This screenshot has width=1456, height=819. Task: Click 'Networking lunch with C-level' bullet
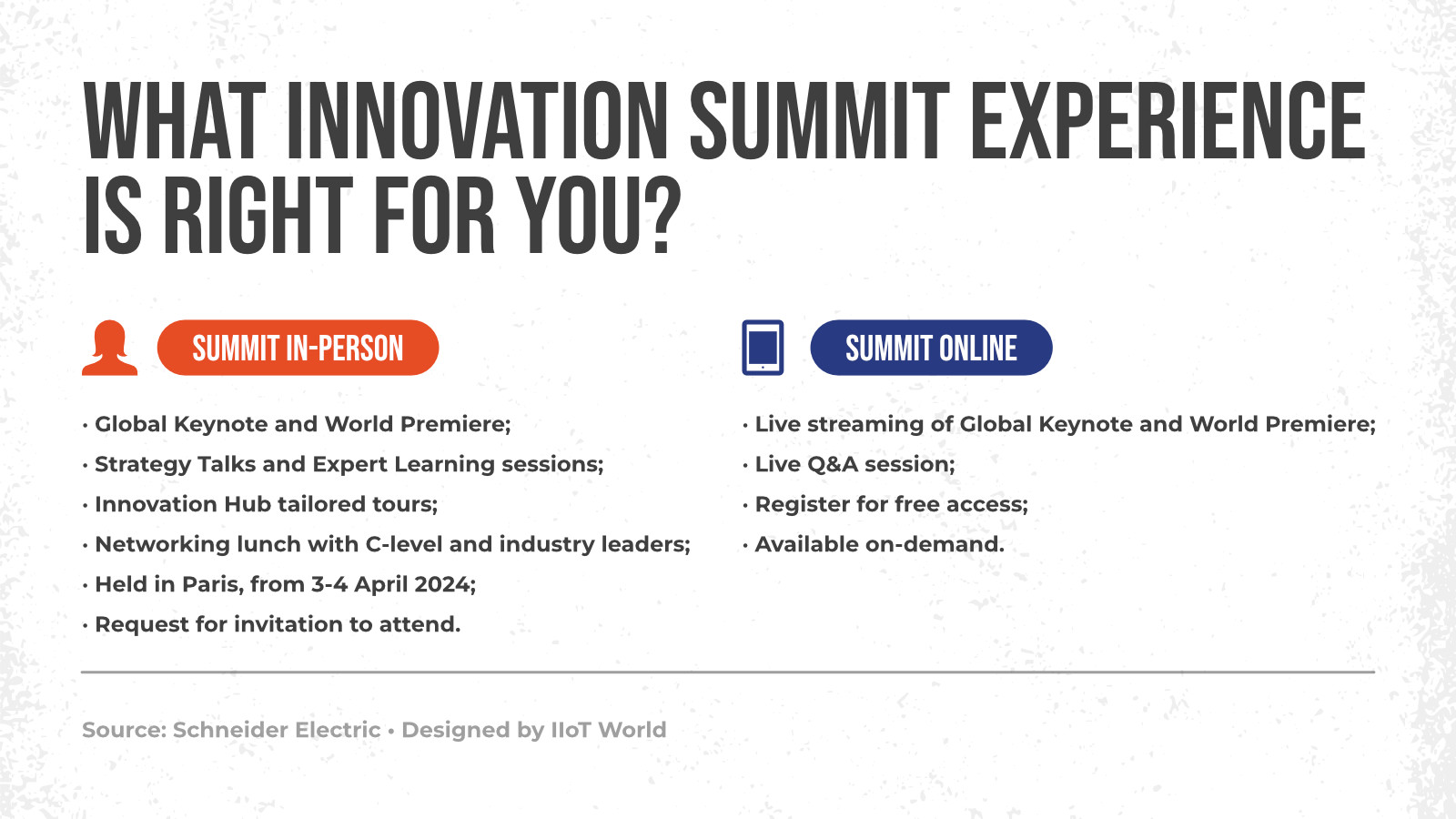coord(387,544)
